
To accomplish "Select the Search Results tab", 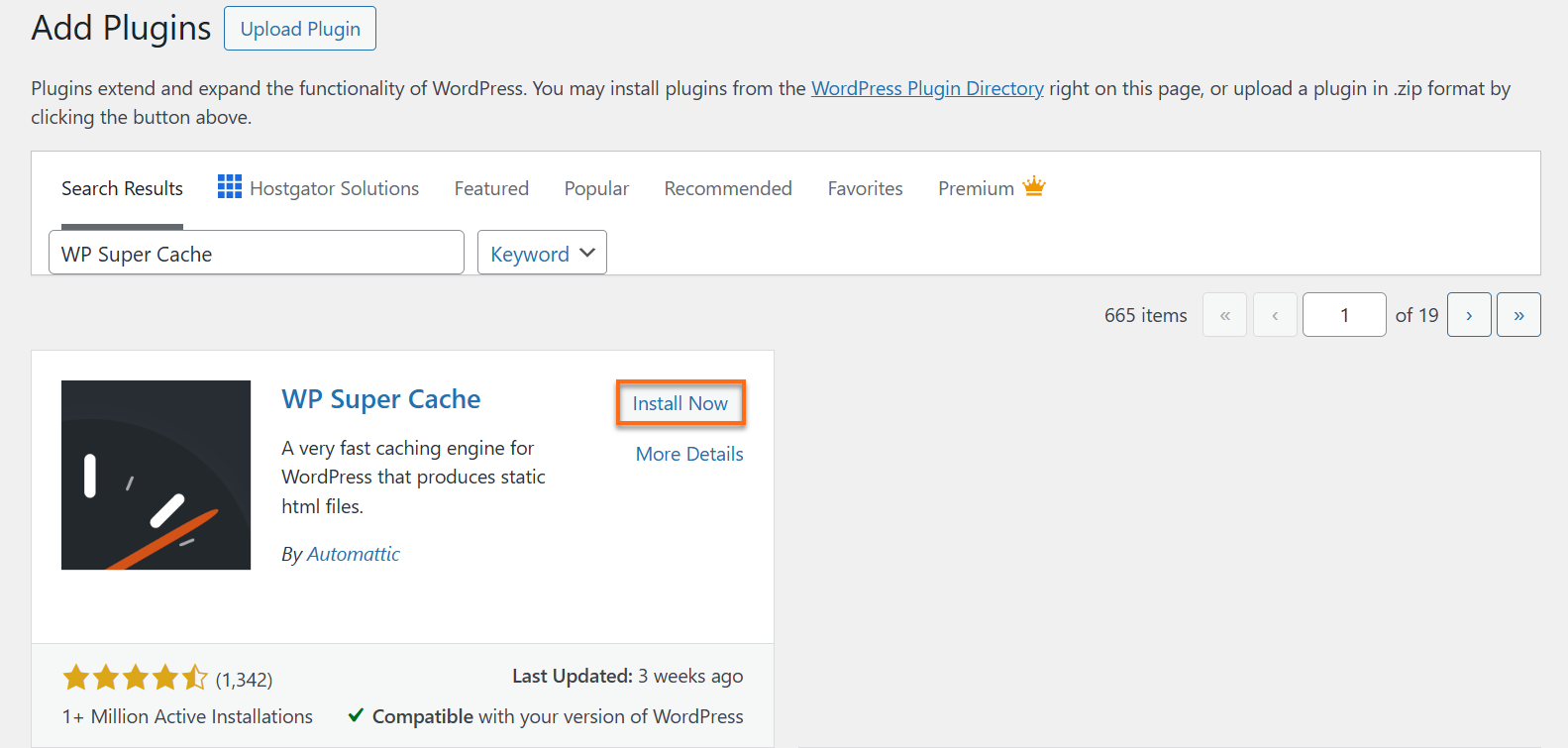I will tap(122, 188).
